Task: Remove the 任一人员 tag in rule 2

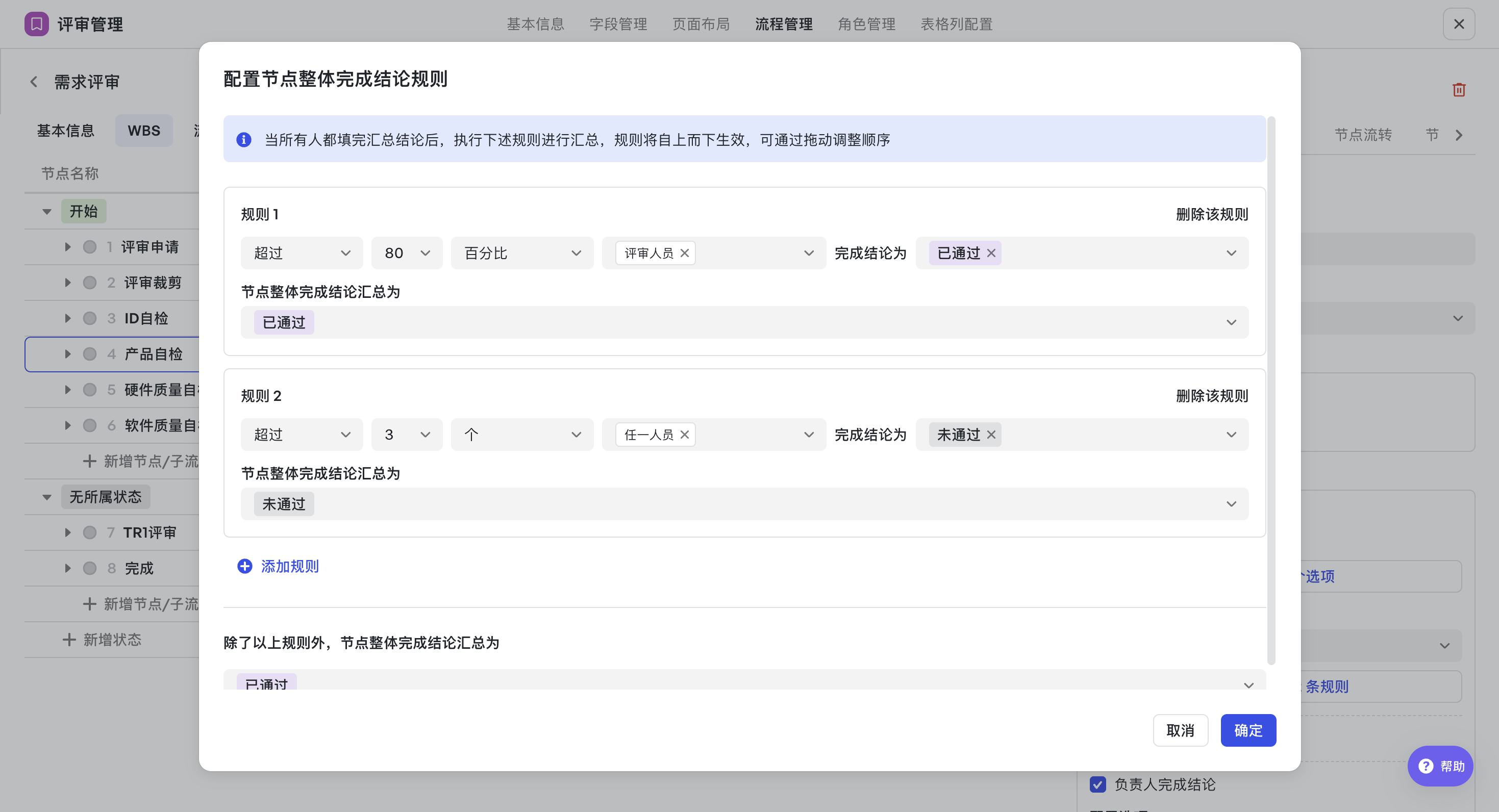Action: click(x=684, y=435)
